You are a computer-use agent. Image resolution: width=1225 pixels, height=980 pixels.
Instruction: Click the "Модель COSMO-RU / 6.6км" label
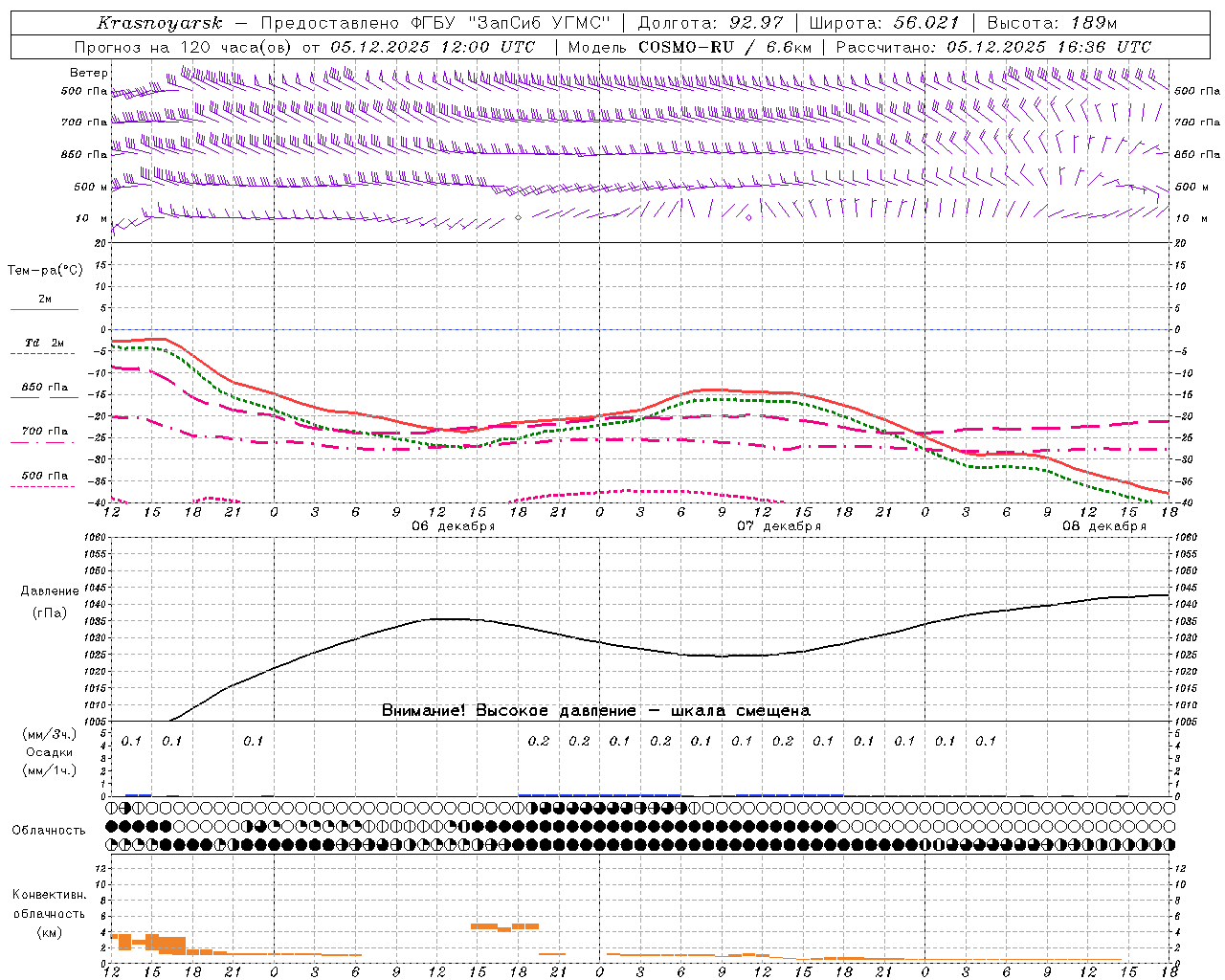pos(690,47)
